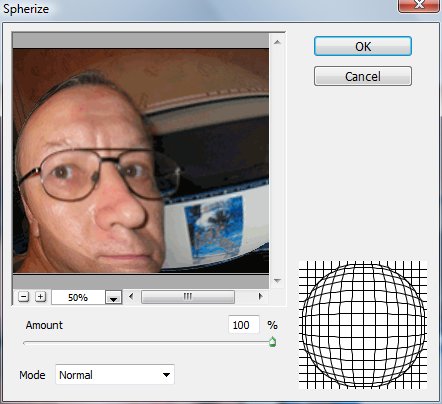Click the preview scroll right arrow
The height and width of the screenshot is (404, 442).
pos(260,296)
